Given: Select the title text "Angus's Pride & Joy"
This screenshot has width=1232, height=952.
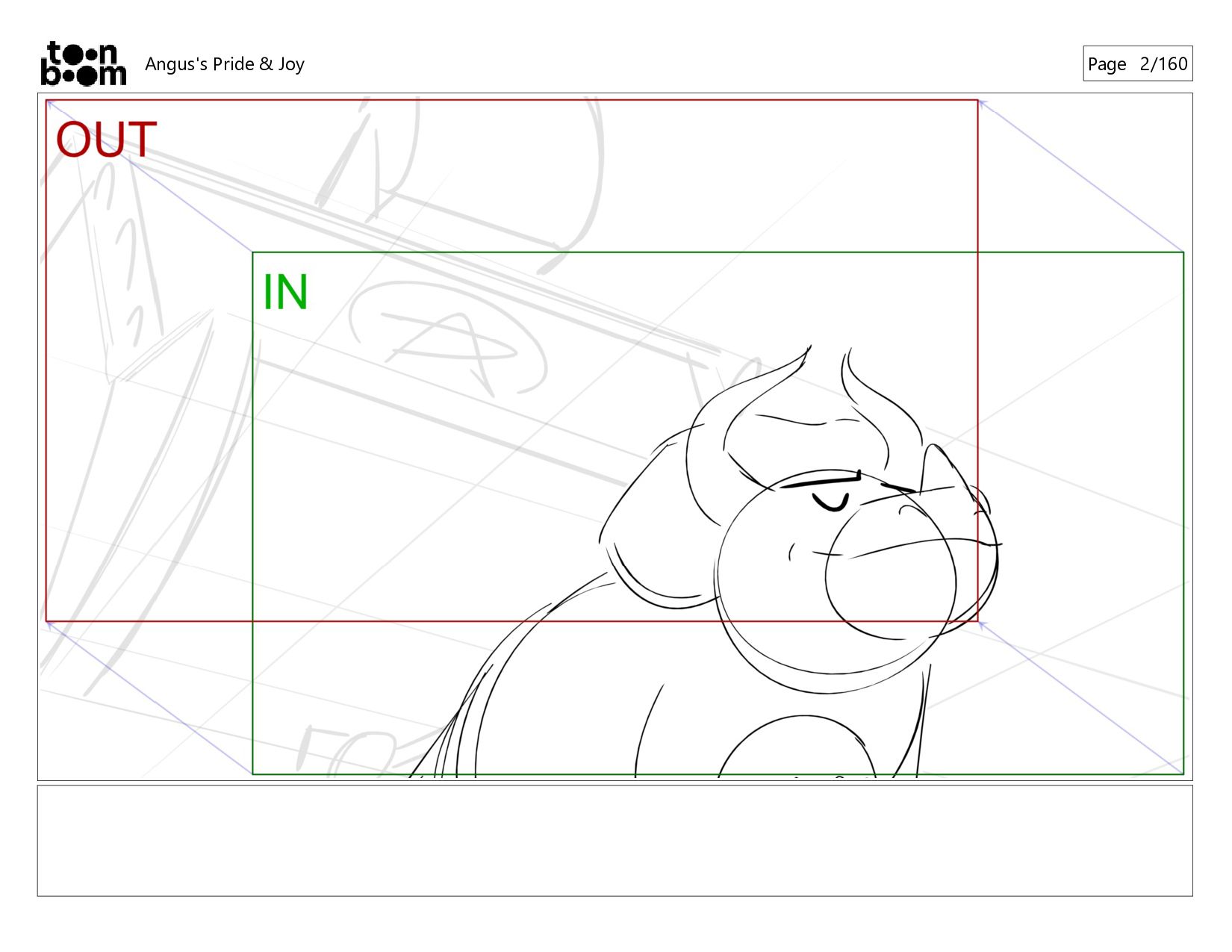Looking at the screenshot, I should pyautogui.click(x=225, y=64).
